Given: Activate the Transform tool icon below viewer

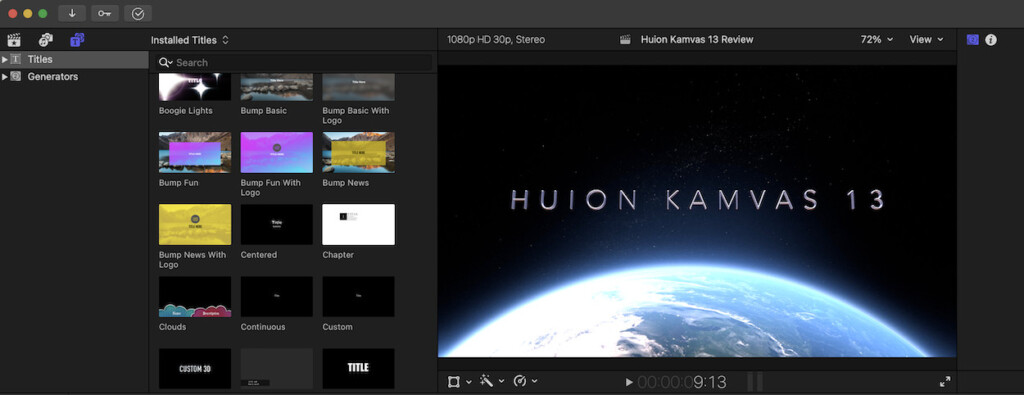Looking at the screenshot, I should 454,381.
